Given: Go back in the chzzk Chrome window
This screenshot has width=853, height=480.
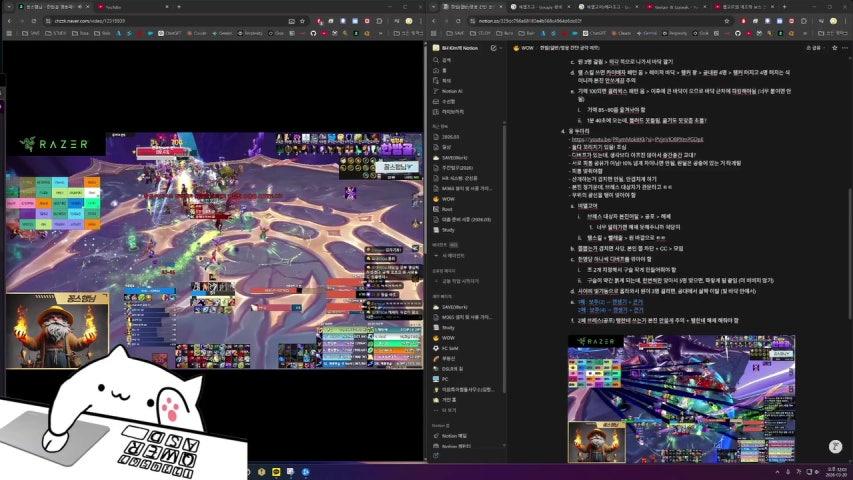Looking at the screenshot, I should pyautogui.click(x=9, y=21).
